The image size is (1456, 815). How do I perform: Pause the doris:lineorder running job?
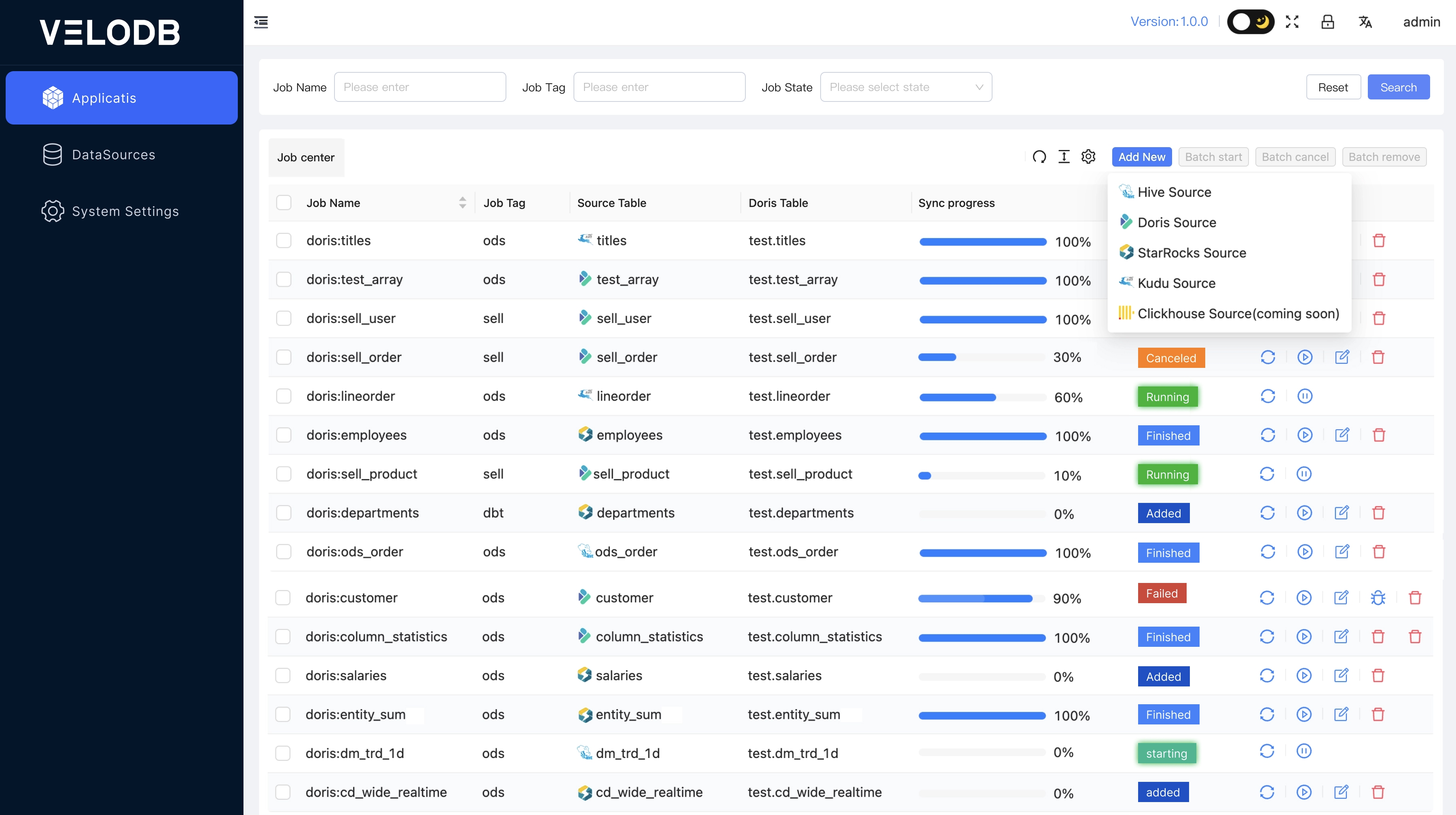pyautogui.click(x=1304, y=397)
